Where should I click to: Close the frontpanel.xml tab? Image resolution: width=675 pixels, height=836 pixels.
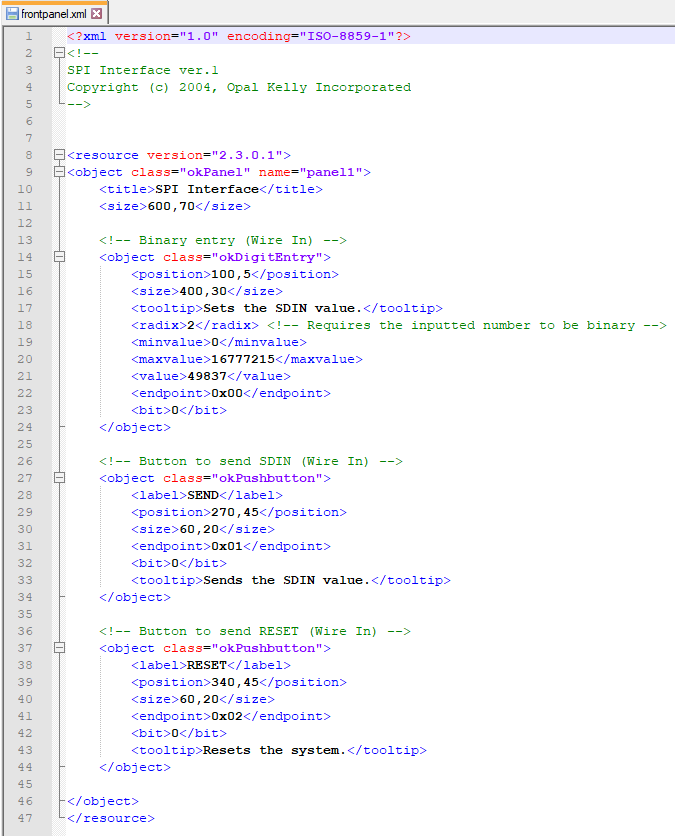pyautogui.click(x=97, y=13)
